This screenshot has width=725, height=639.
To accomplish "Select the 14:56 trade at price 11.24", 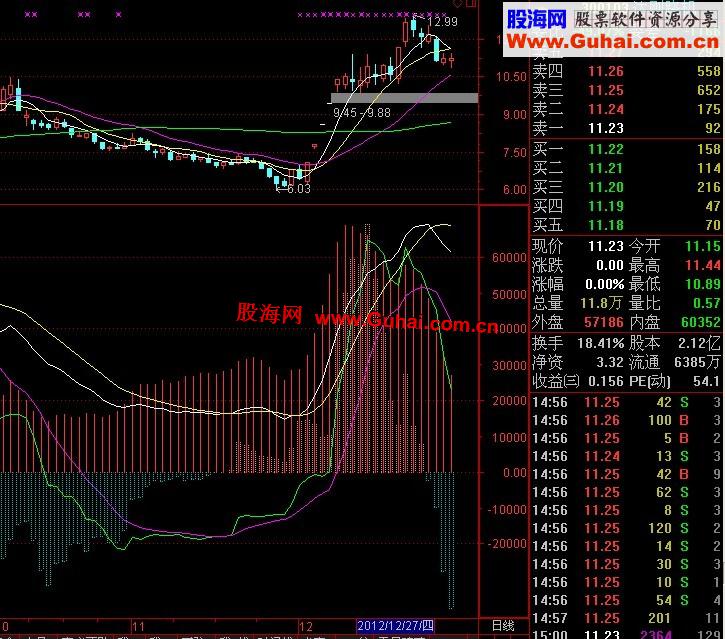I will pos(626,456).
